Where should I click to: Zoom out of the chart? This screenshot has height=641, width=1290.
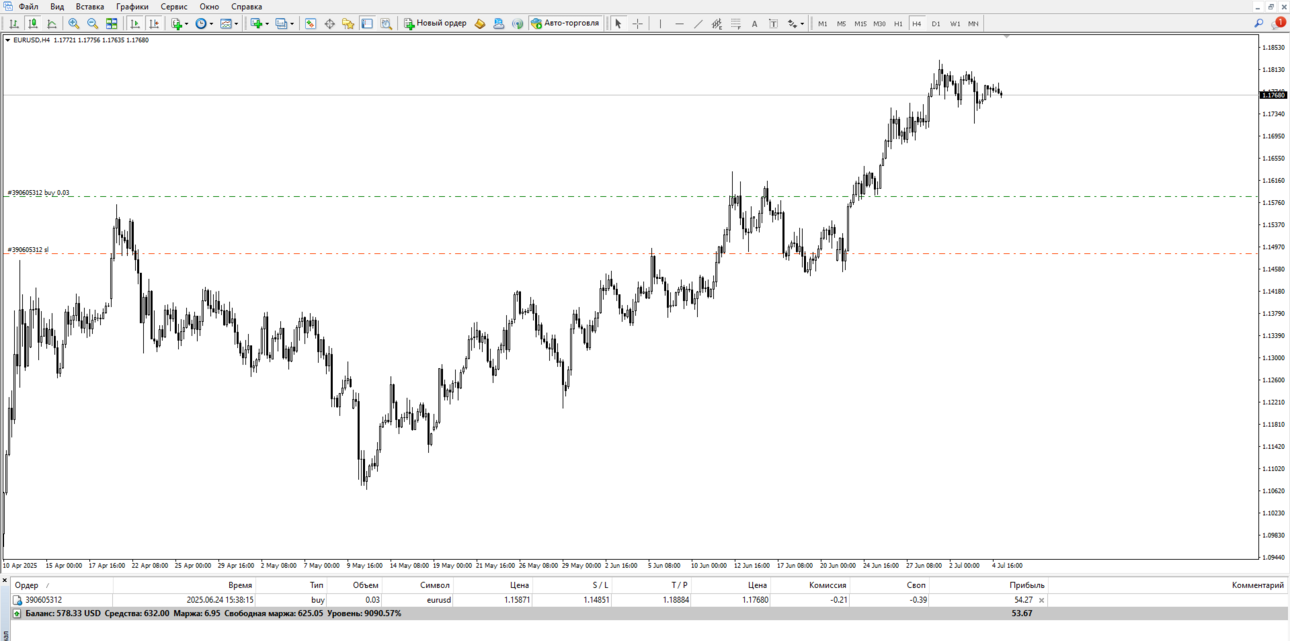[92, 23]
